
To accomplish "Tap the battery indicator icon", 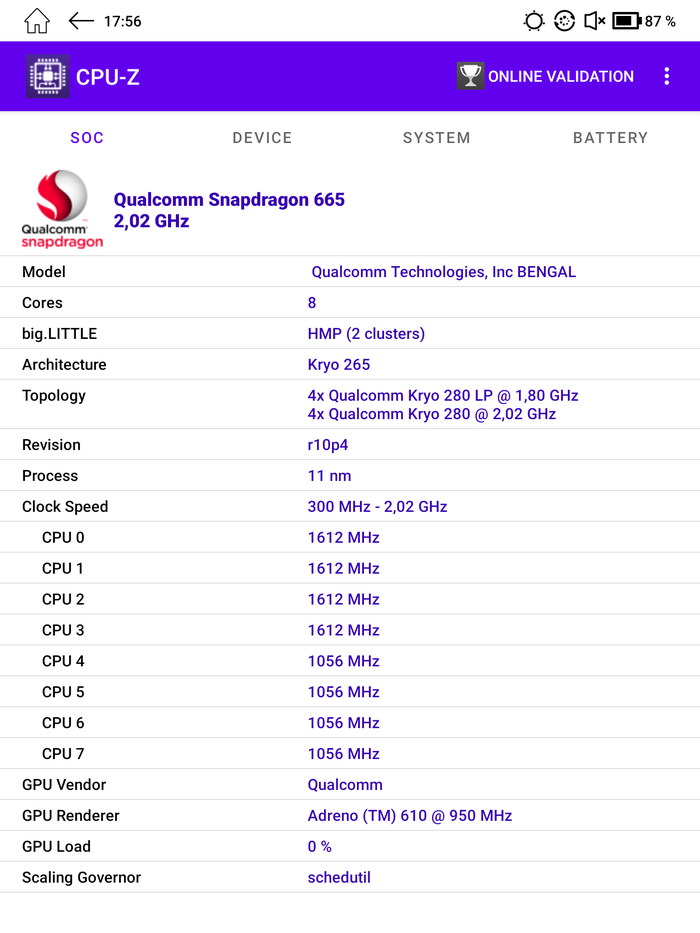I will coord(626,21).
